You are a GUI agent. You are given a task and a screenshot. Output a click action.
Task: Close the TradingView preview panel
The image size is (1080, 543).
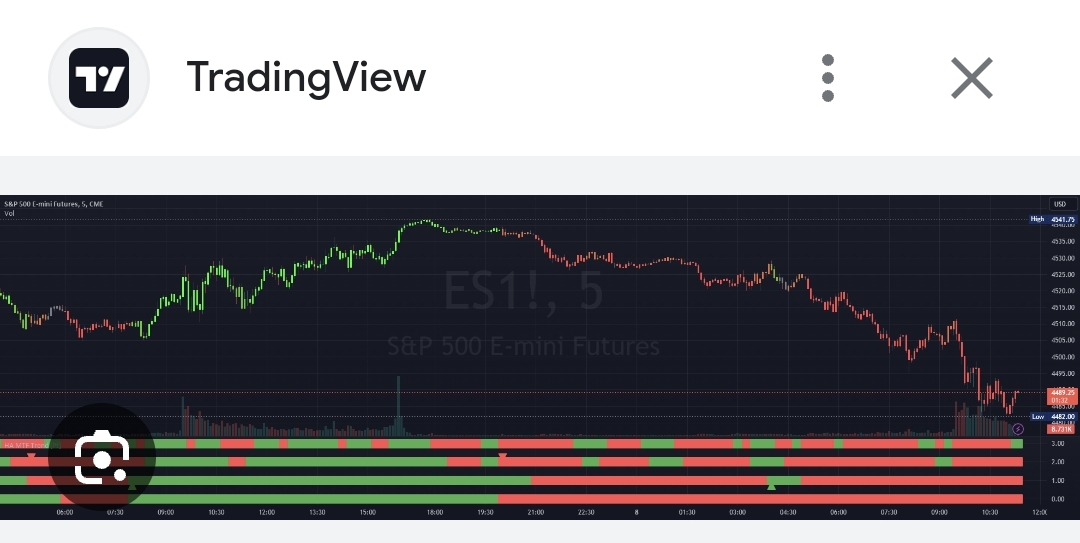tap(971, 78)
